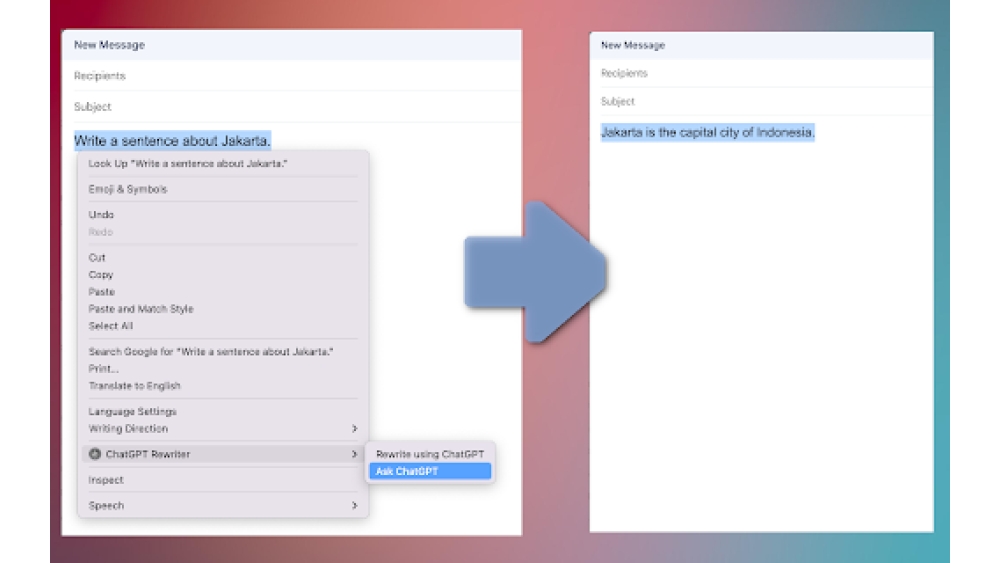Click Recipients field in right New Message window
The height and width of the screenshot is (563, 1000).
pyautogui.click(x=761, y=73)
